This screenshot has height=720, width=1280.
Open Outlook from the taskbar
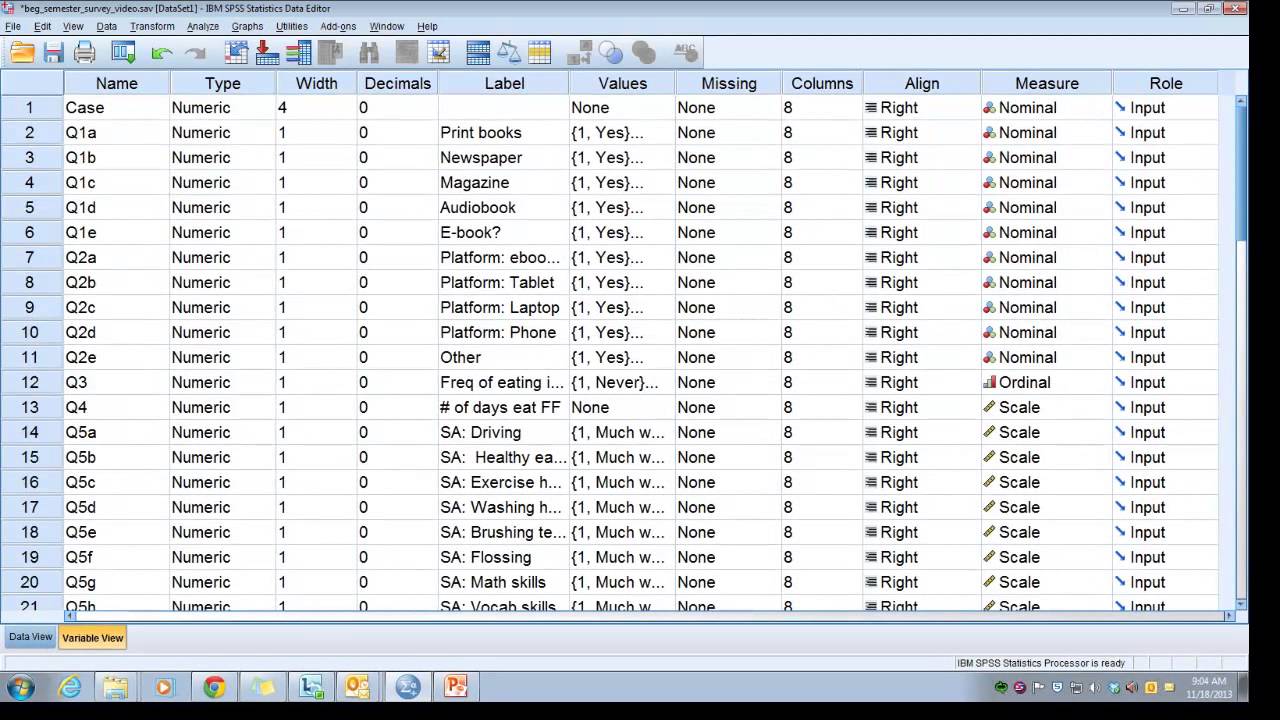point(357,687)
